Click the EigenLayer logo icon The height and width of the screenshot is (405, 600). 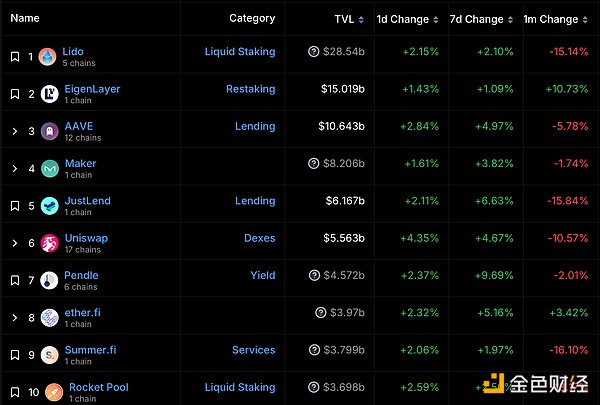pos(48,94)
